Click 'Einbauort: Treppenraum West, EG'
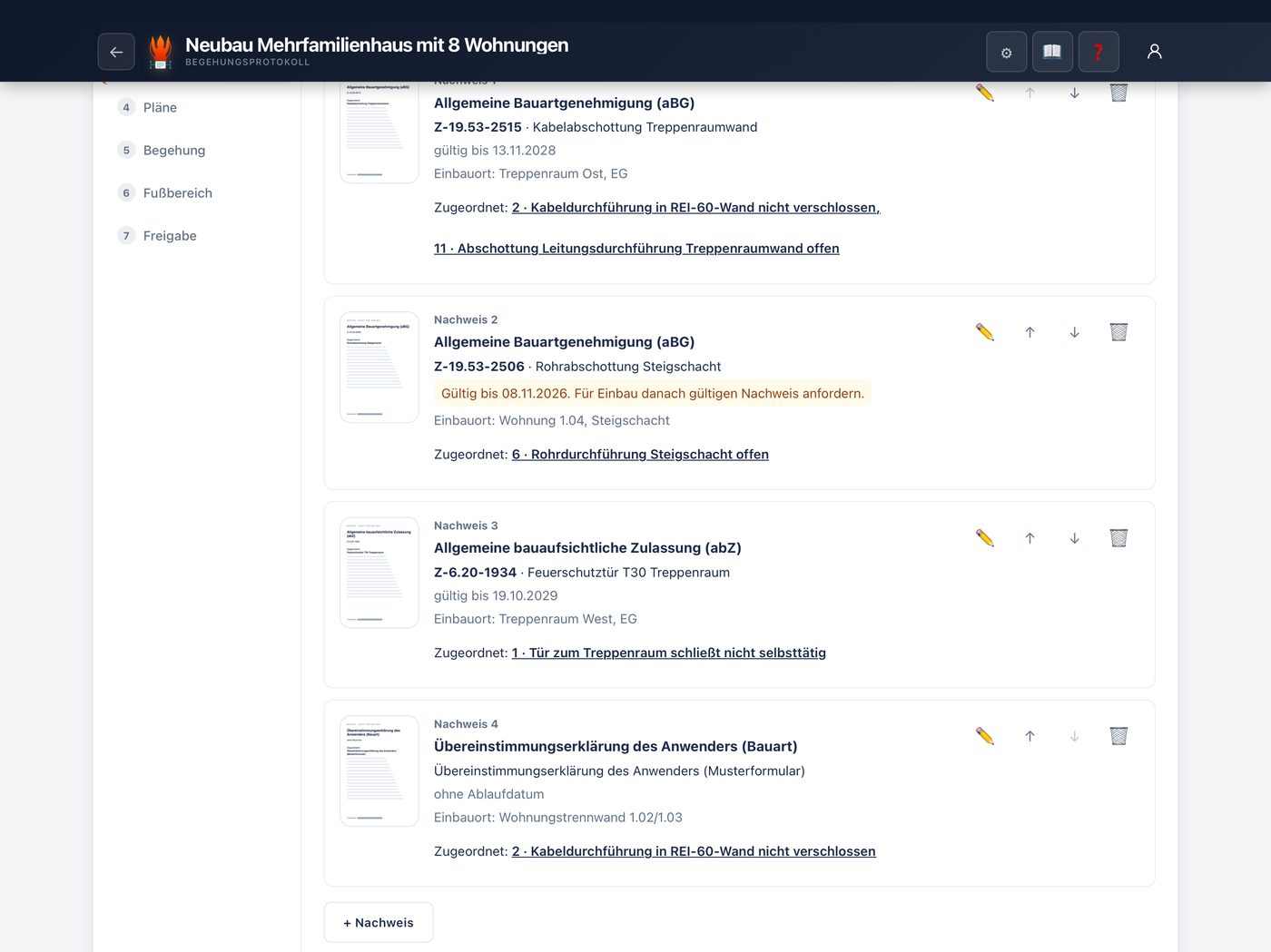 536,619
